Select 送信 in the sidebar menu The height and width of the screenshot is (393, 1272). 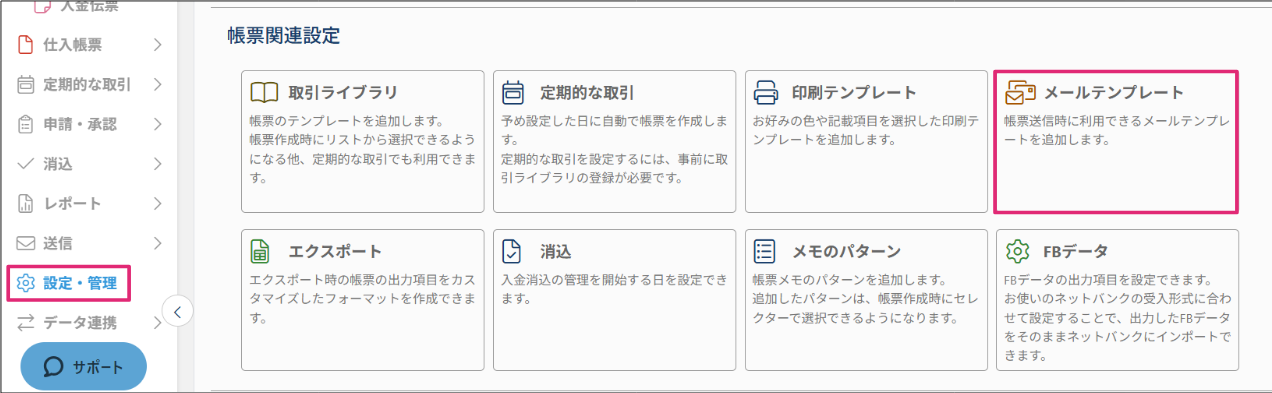[x=57, y=243]
